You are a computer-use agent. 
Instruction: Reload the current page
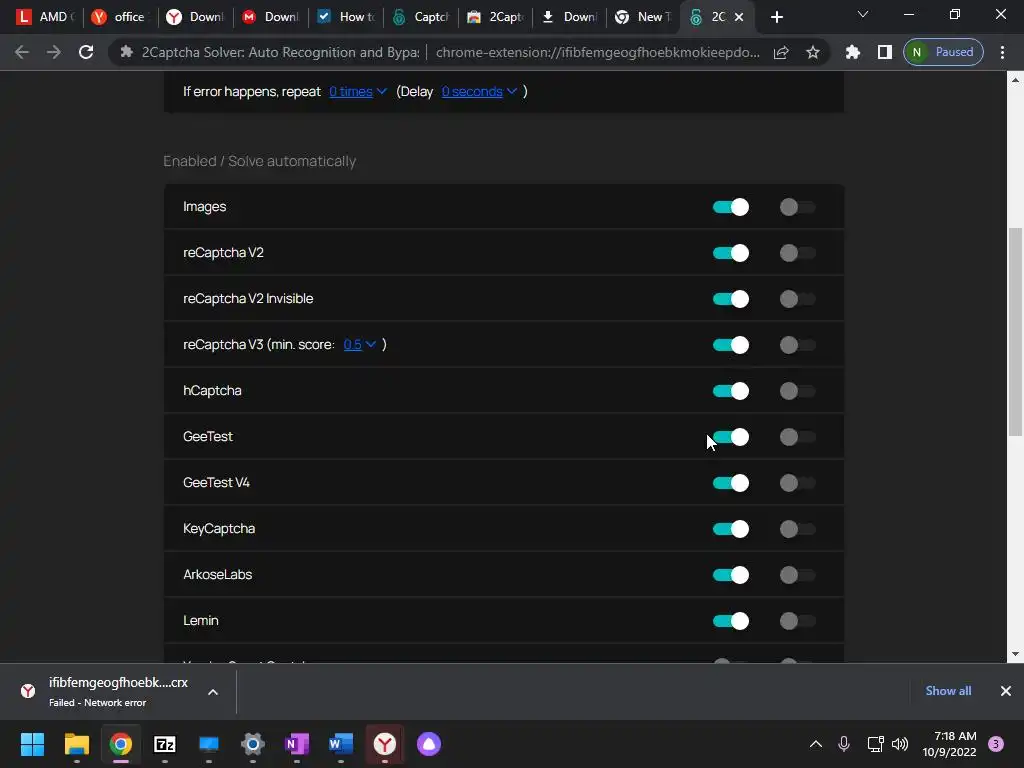click(x=86, y=52)
